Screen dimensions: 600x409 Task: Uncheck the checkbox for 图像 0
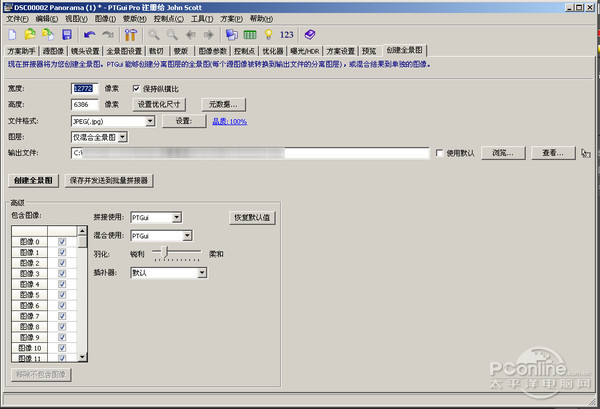coord(62,242)
